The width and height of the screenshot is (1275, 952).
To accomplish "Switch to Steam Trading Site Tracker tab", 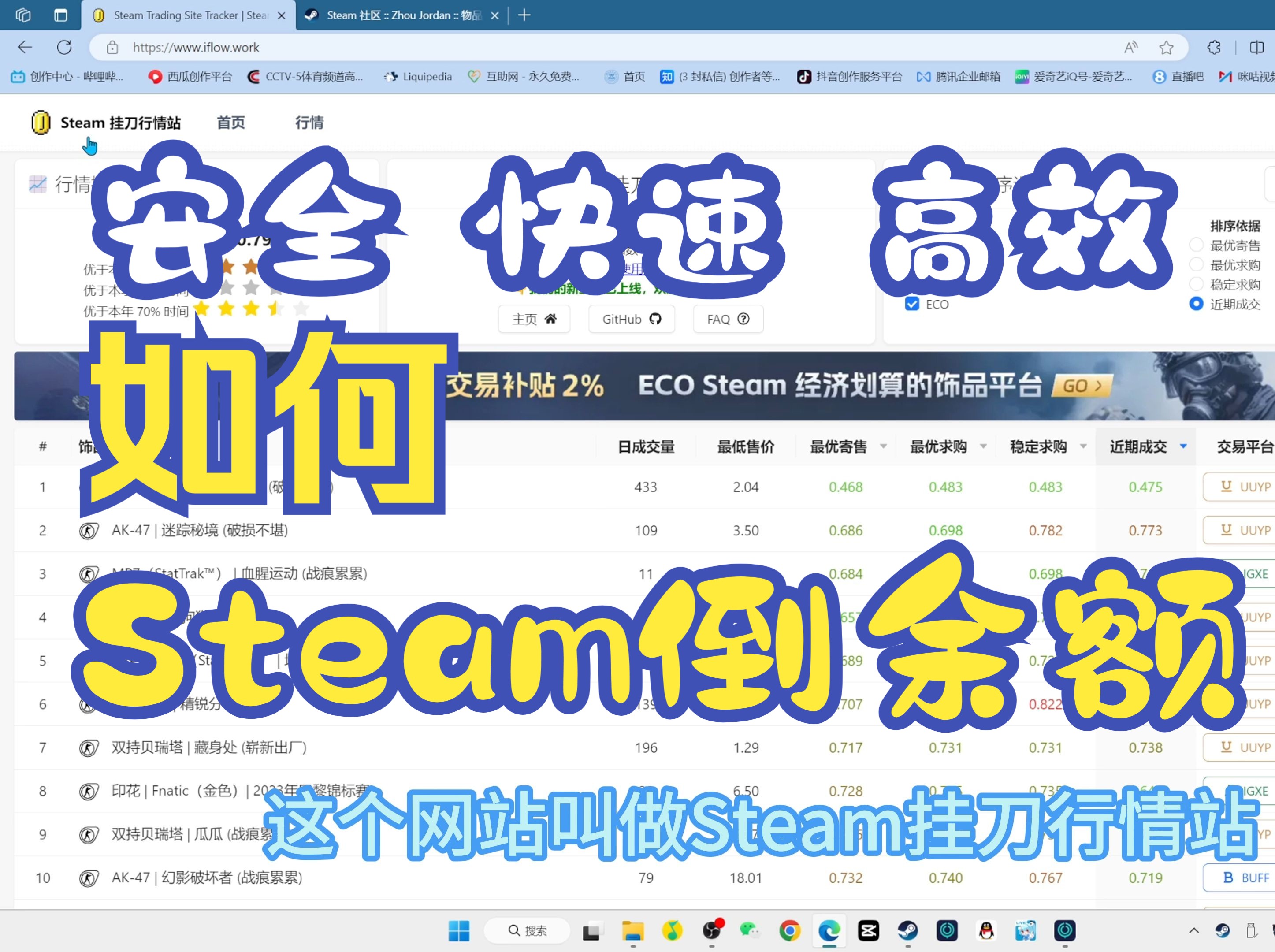I will pos(189,15).
